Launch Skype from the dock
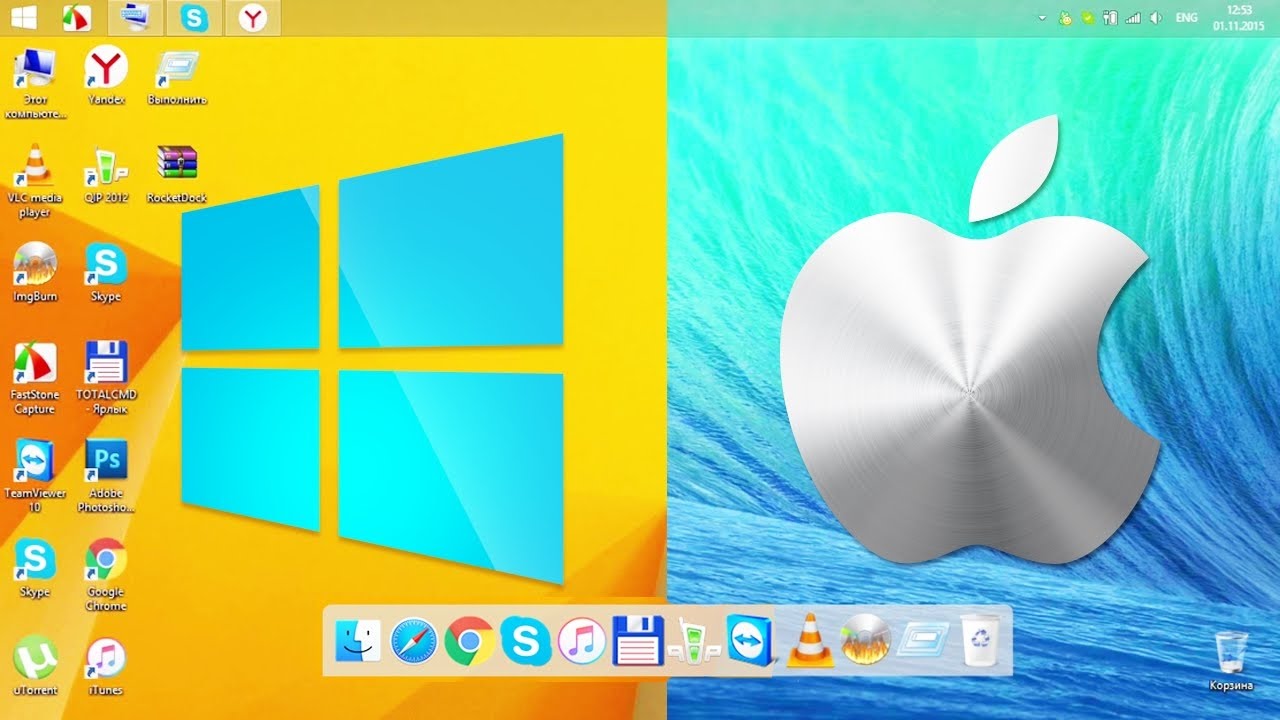1280x720 pixels. (526, 641)
